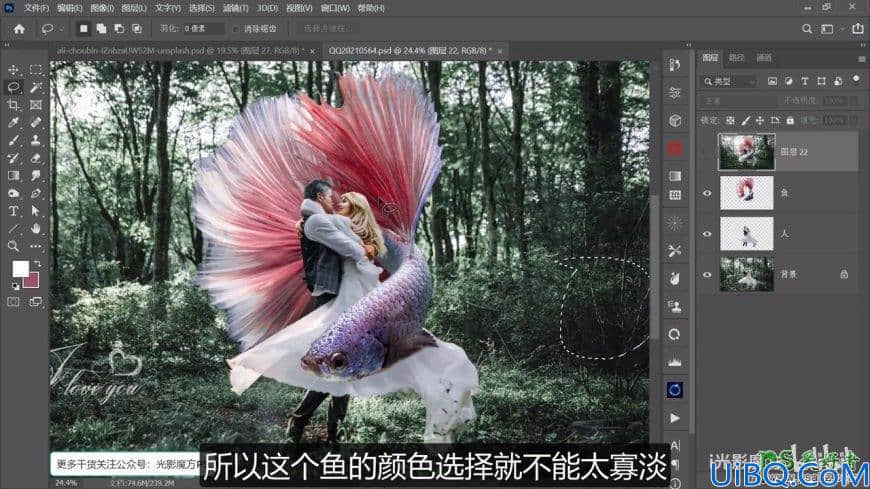Lock image pixels brush button
The image size is (870, 489).
click(x=745, y=120)
